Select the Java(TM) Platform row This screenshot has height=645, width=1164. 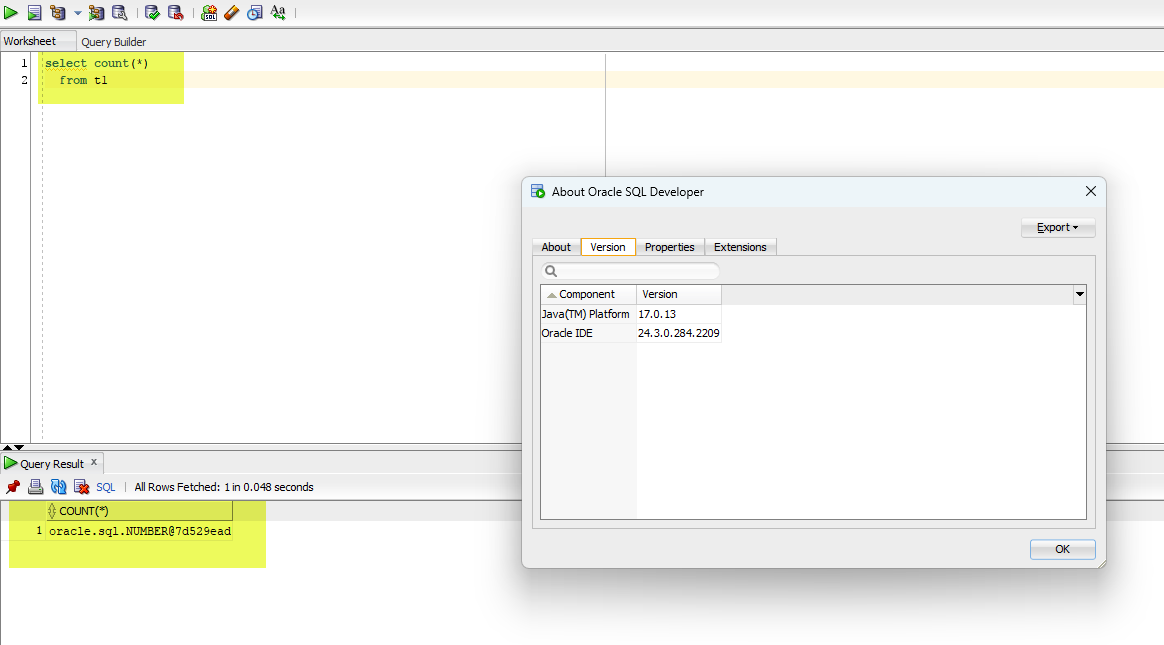point(631,314)
